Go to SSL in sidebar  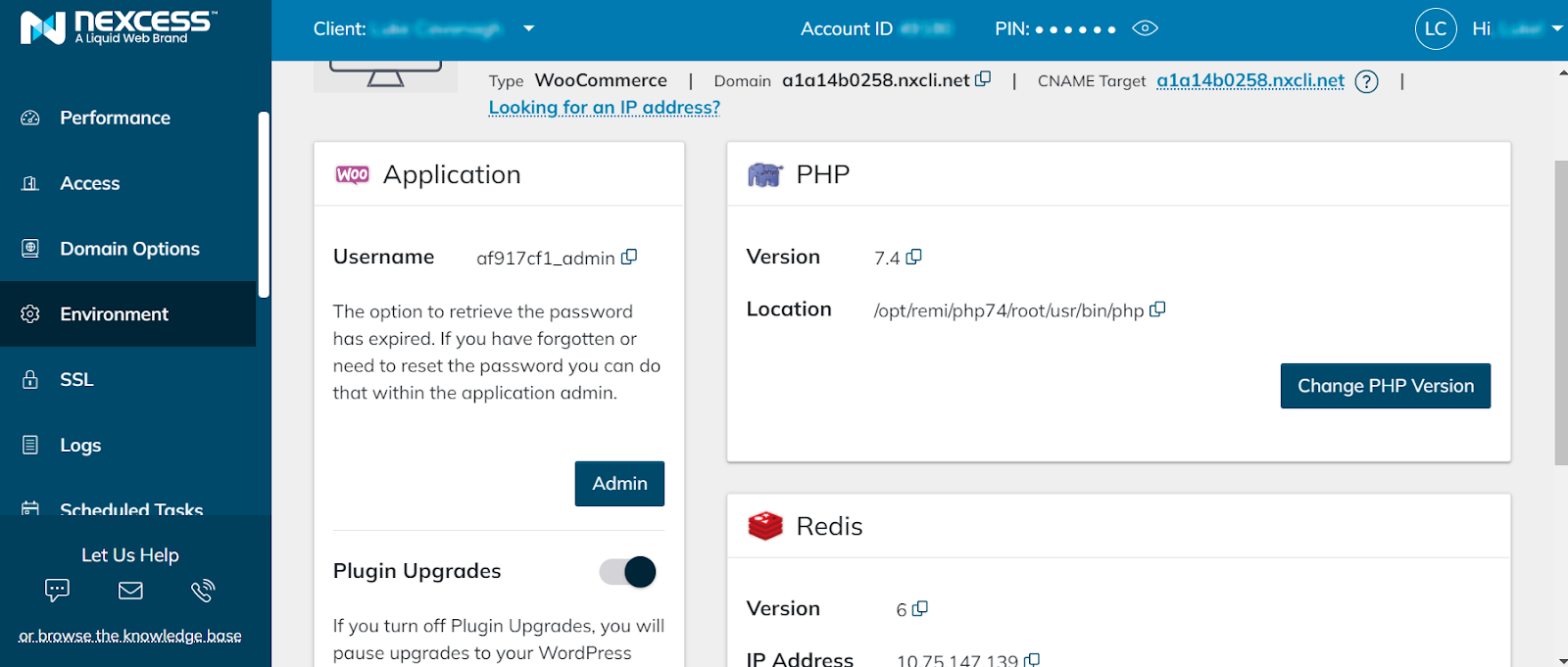click(x=76, y=380)
